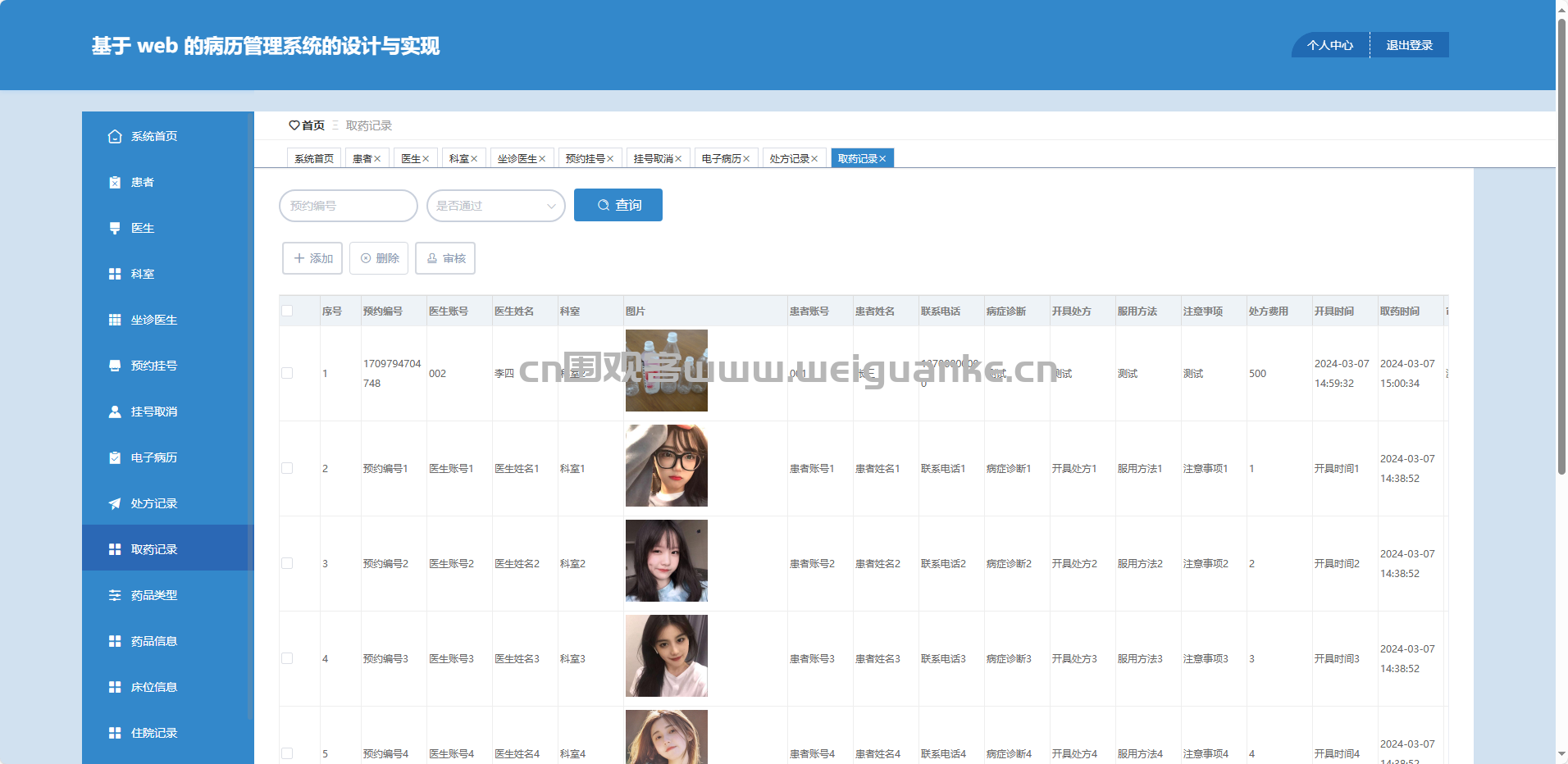
Task: Click the 药品类型 sliders icon in sidebar
Action: point(115,595)
